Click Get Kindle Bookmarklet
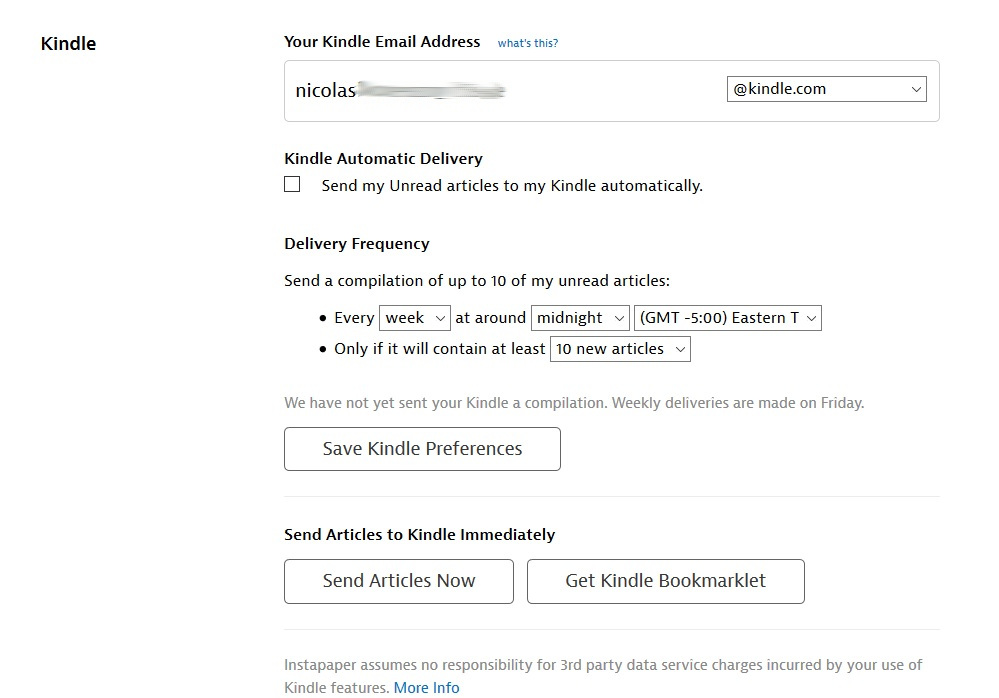The width and height of the screenshot is (999, 698). coord(665,581)
